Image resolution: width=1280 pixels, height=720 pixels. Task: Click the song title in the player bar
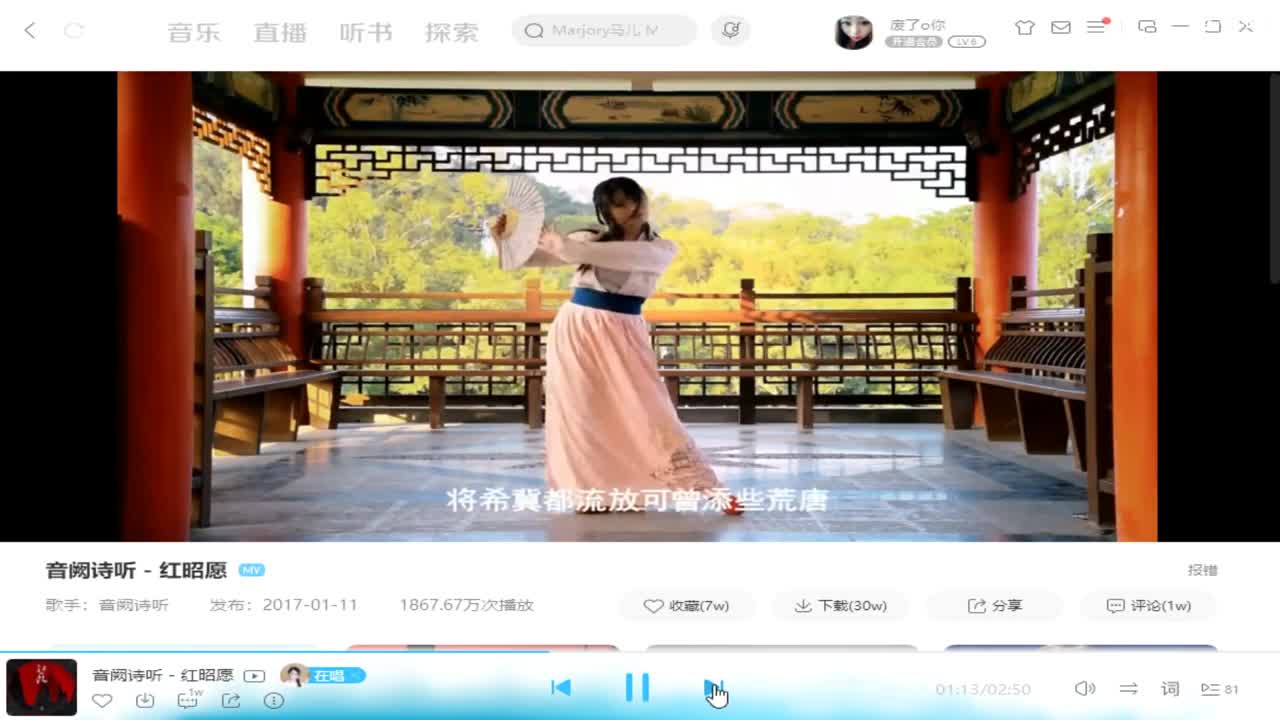click(x=163, y=675)
